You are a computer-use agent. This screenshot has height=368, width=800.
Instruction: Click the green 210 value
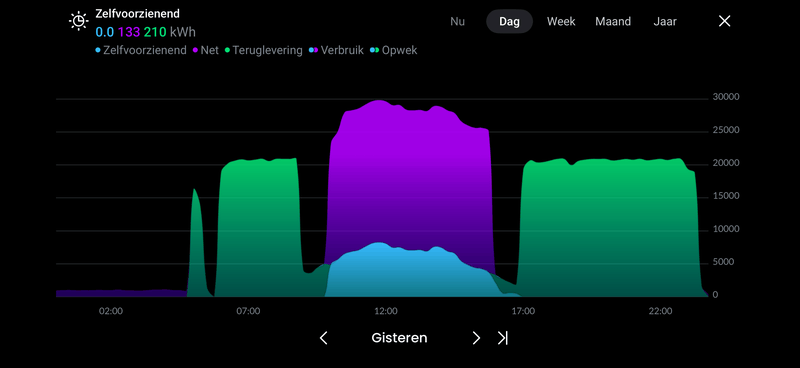click(x=155, y=33)
